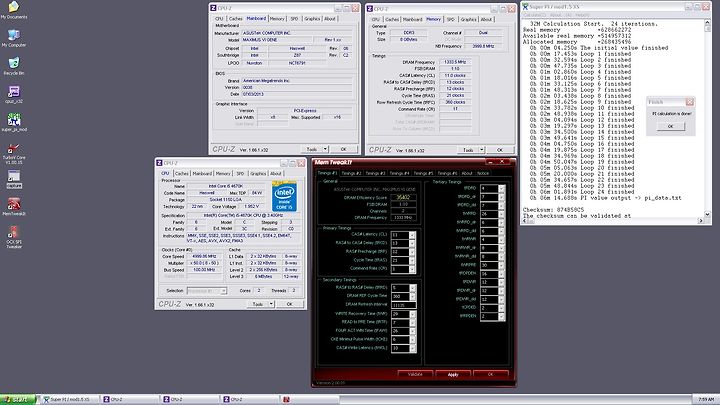Click the Super PI taskbar item

pos(69,399)
